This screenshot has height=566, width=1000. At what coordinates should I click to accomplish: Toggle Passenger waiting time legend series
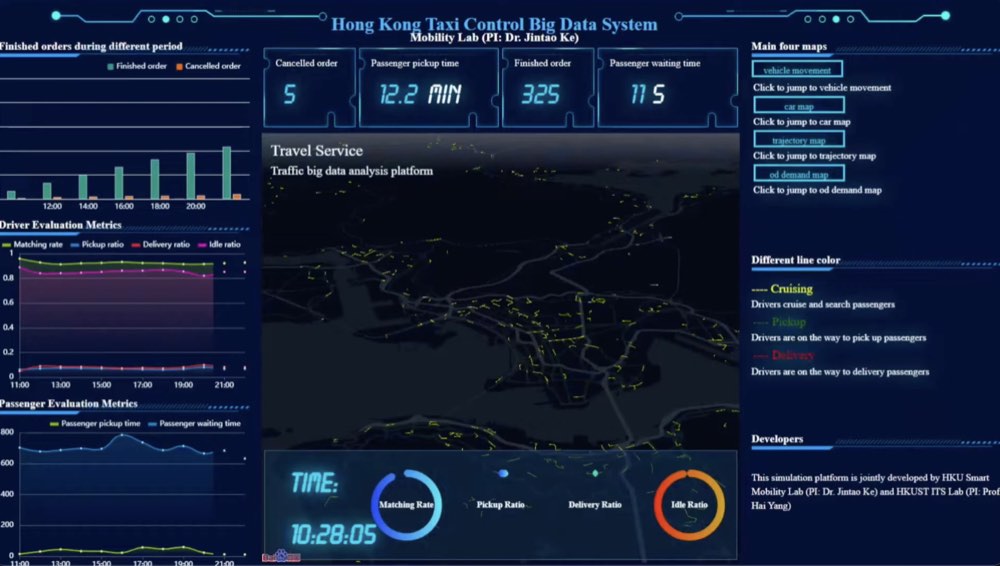coord(195,424)
